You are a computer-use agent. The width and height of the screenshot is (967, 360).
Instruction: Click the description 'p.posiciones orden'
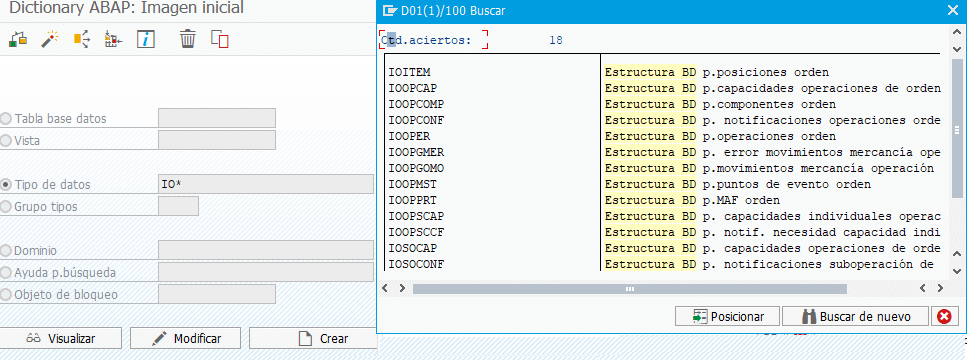765,72
